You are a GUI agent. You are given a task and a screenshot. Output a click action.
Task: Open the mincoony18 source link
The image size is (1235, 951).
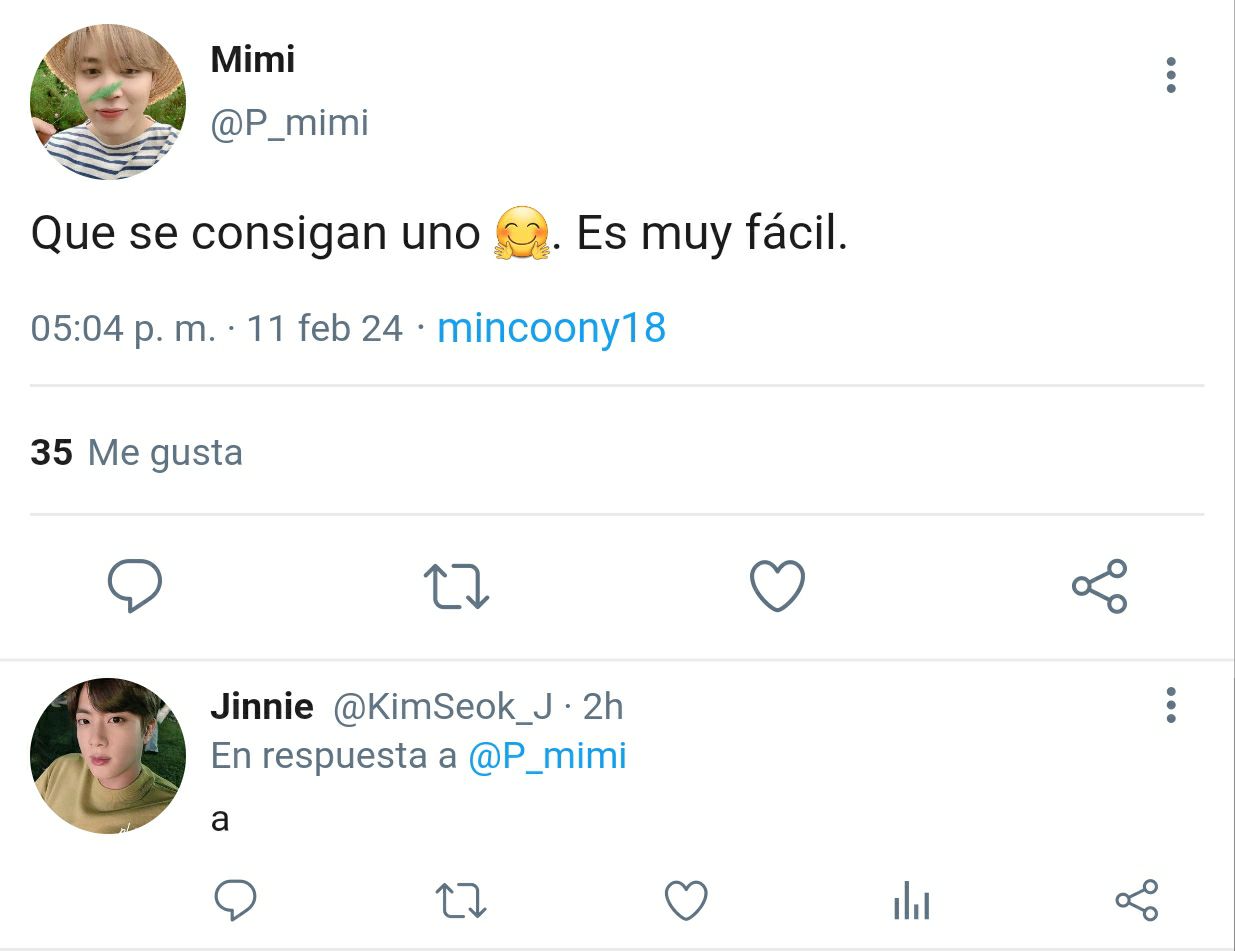click(552, 329)
